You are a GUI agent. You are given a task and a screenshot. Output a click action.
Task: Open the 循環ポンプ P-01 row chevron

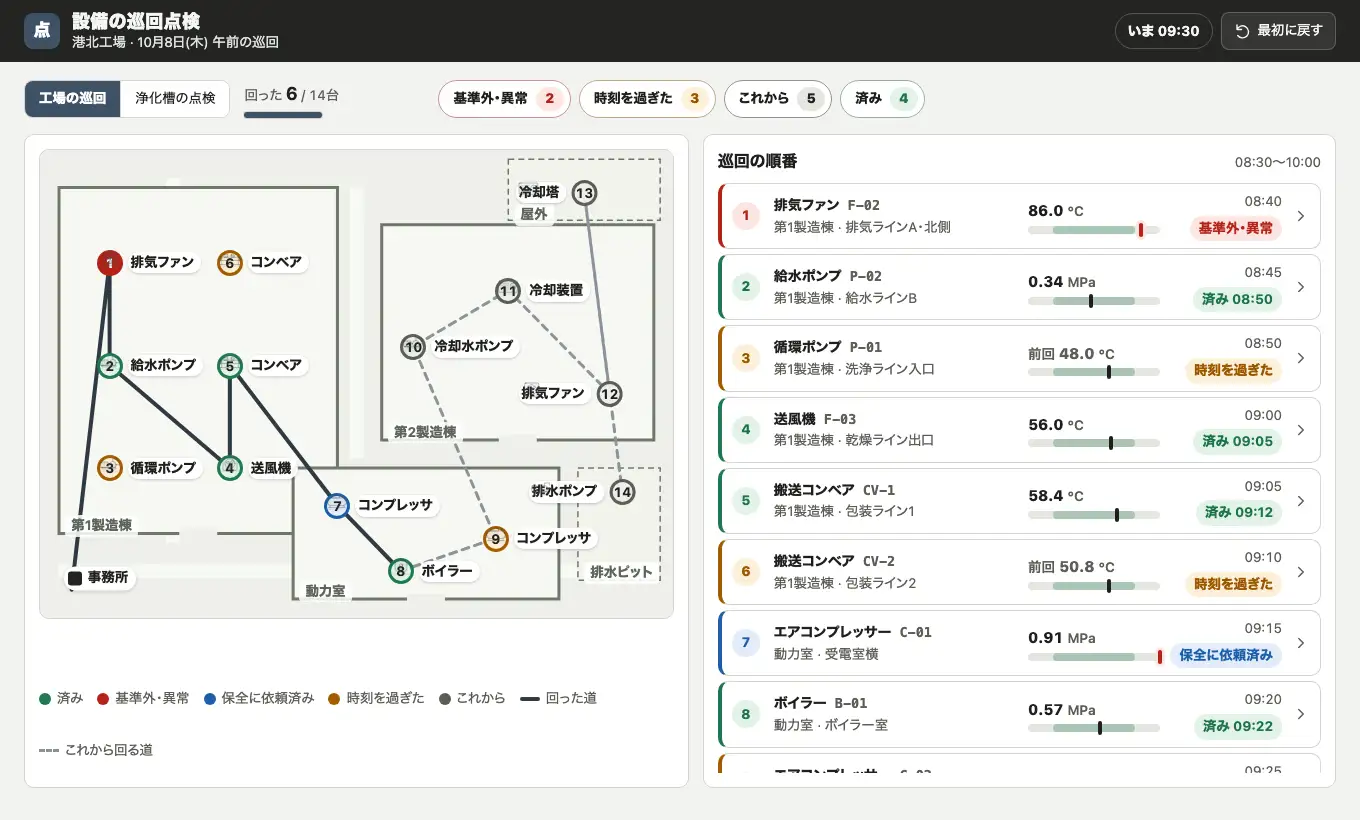click(1301, 358)
